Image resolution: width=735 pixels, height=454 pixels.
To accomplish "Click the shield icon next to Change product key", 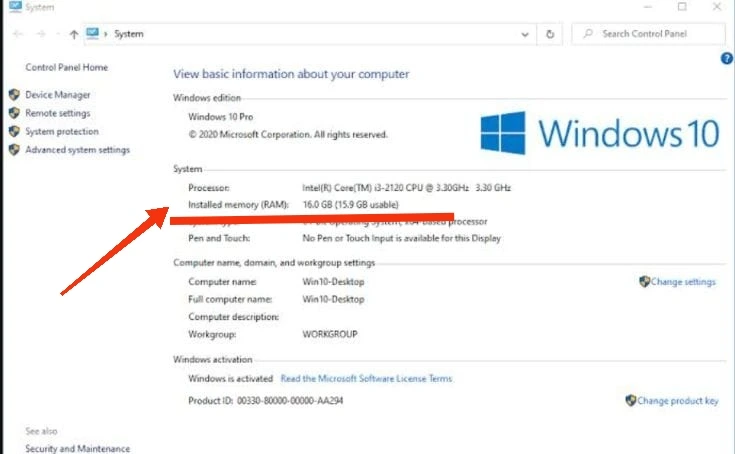I will click(x=630, y=400).
